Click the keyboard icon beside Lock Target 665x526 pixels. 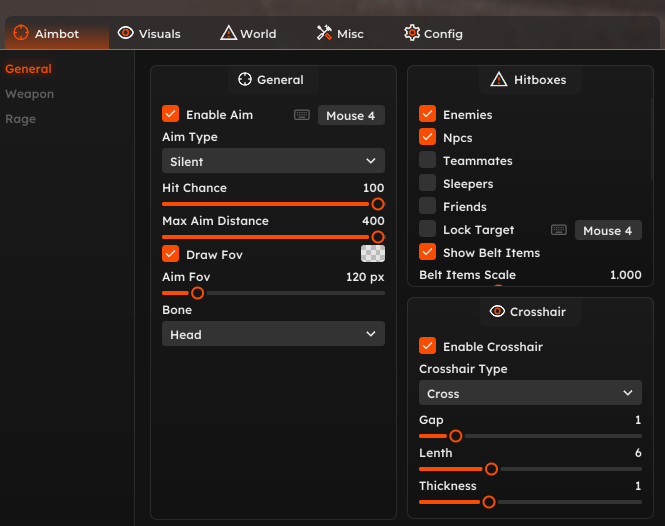(559, 230)
